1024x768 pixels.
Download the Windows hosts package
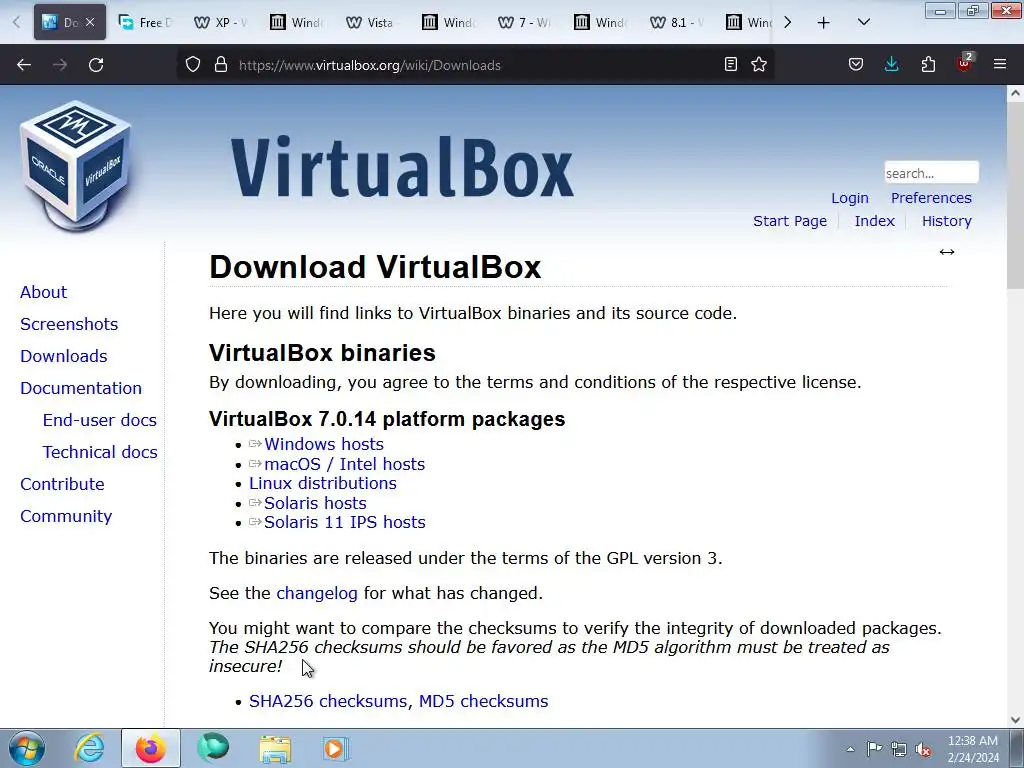(323, 444)
